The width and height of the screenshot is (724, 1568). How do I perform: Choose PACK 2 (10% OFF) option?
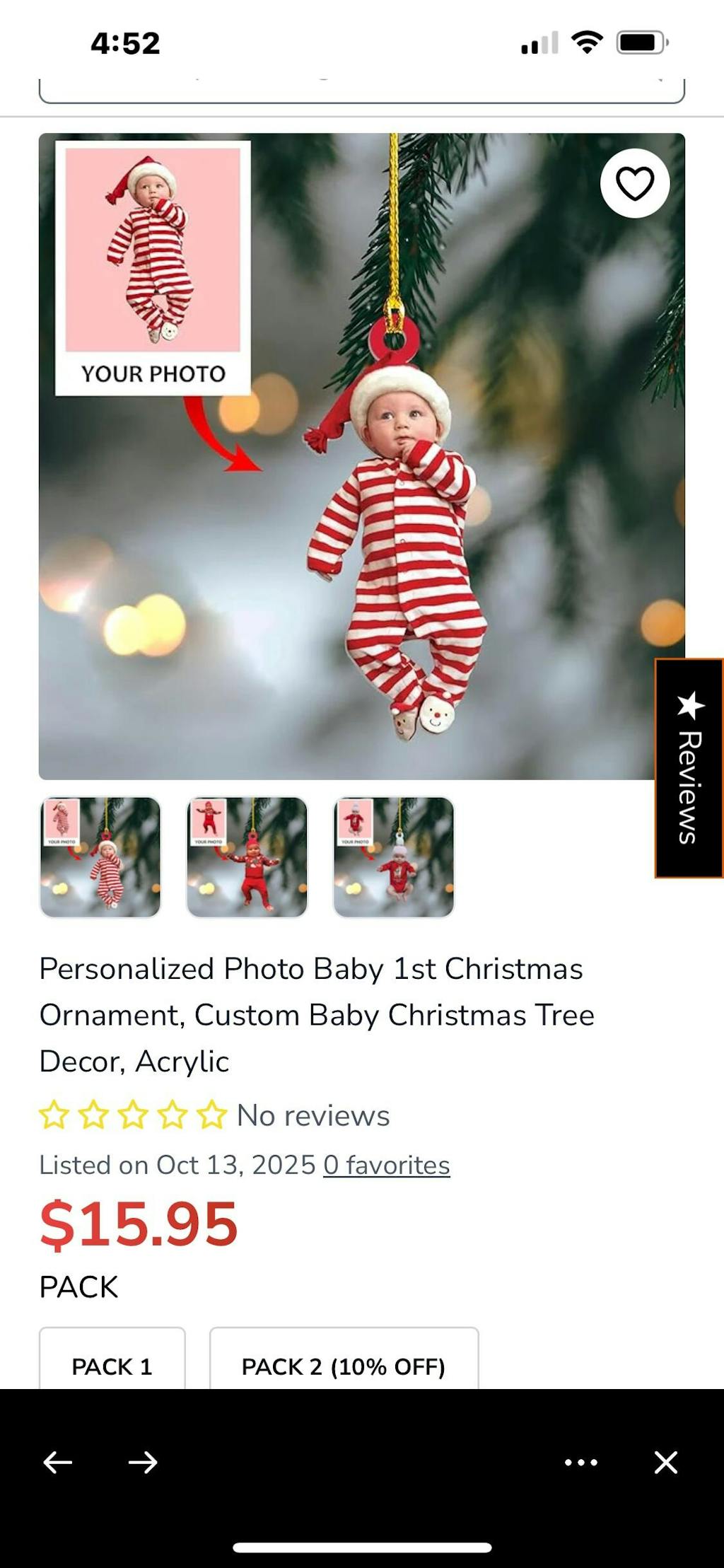coord(344,1359)
